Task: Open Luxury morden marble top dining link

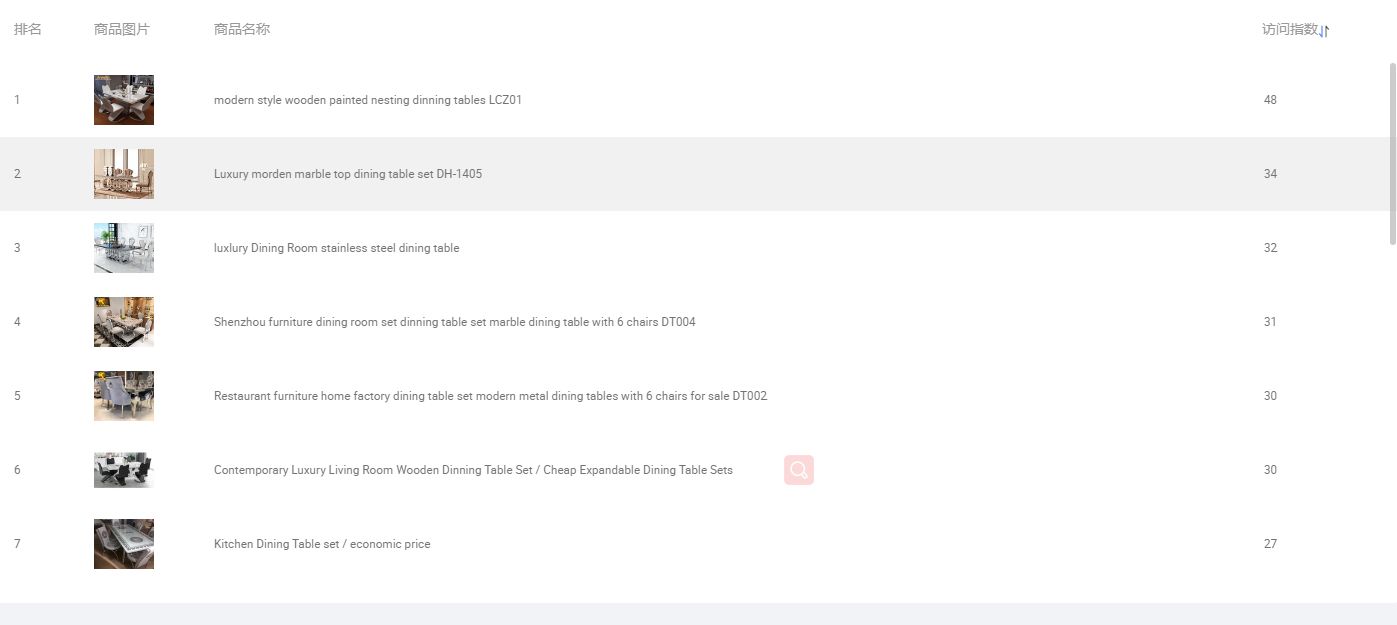Action: [347, 174]
